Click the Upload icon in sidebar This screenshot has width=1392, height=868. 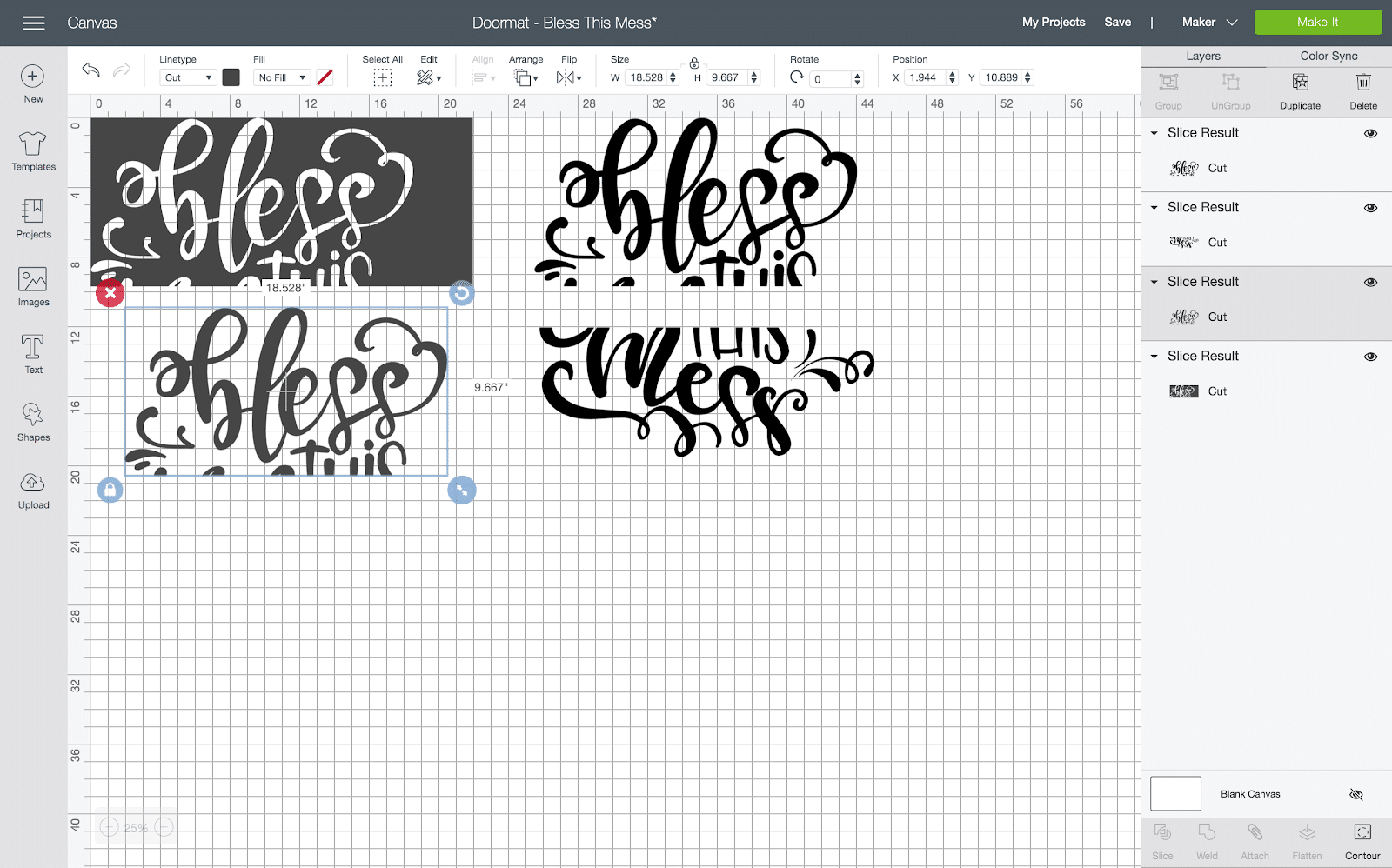[x=33, y=490]
